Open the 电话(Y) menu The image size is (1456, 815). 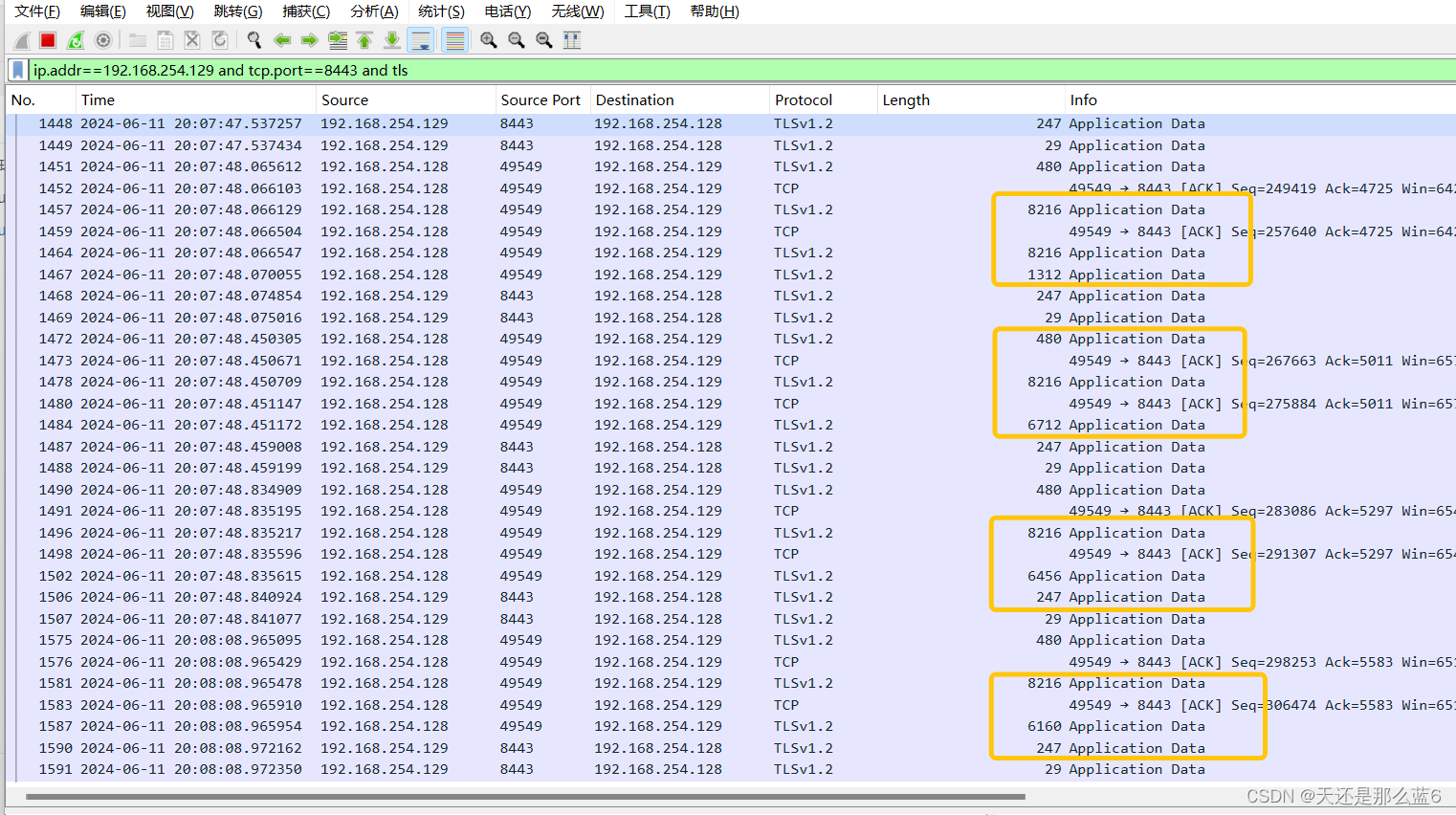pos(508,11)
